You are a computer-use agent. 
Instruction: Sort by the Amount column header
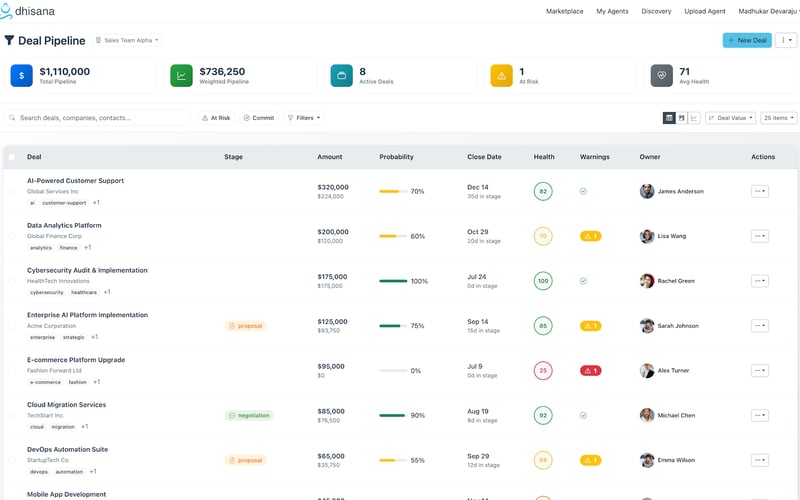pyautogui.click(x=330, y=157)
